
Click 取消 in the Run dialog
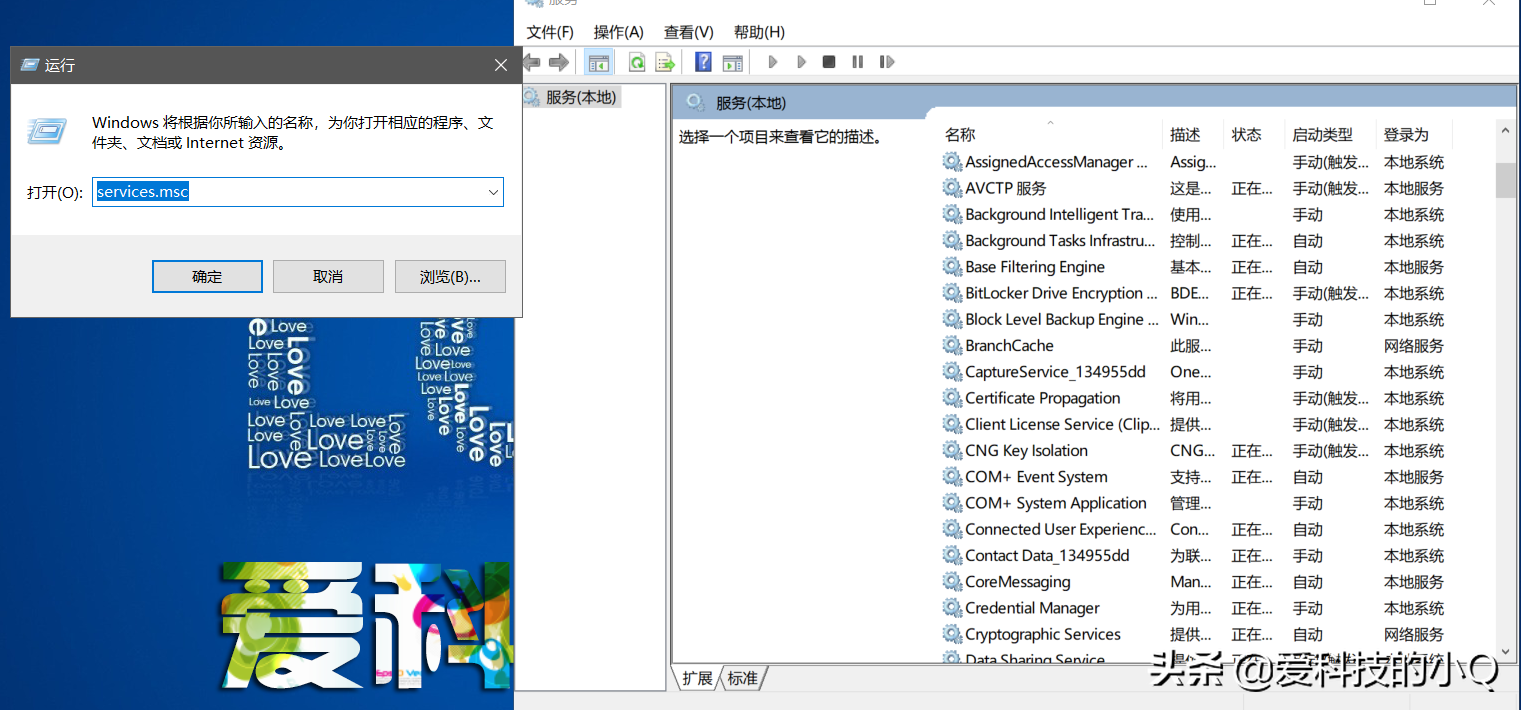[328, 277]
